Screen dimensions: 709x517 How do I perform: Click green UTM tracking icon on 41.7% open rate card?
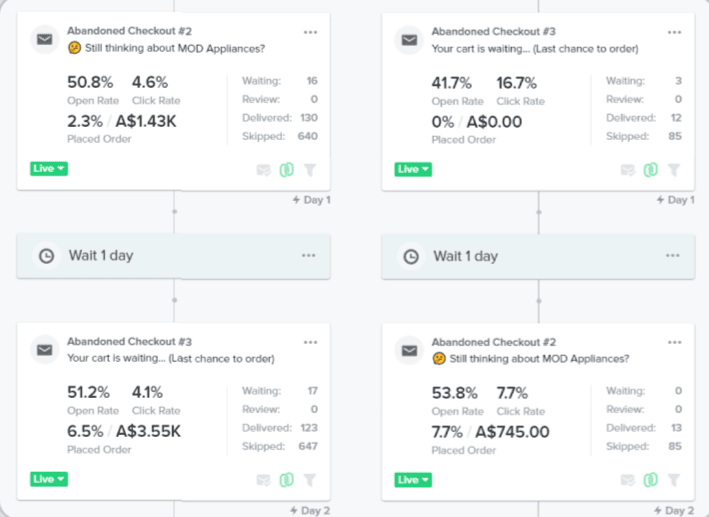coord(651,170)
